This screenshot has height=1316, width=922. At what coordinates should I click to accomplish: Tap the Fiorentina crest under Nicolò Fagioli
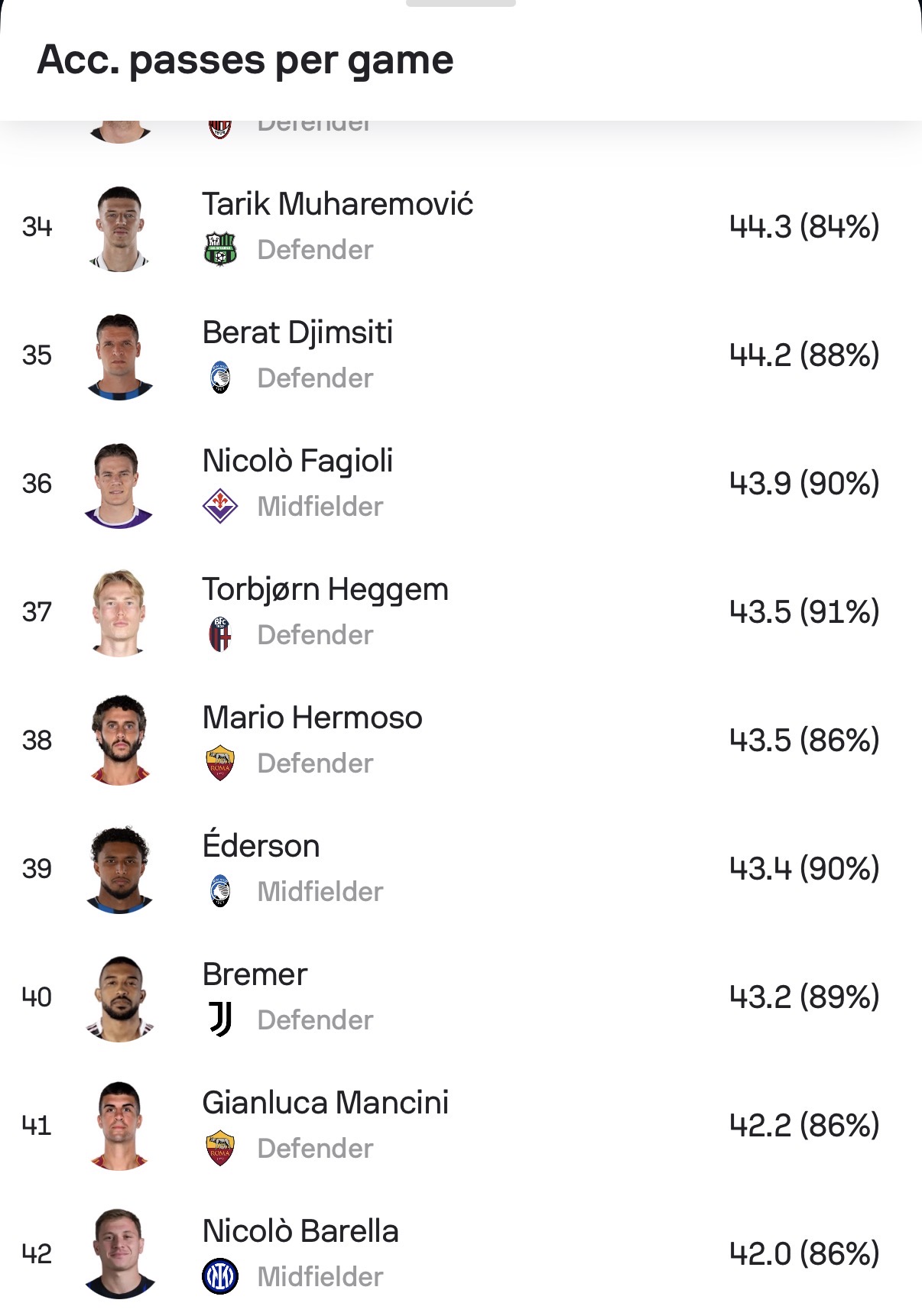(x=220, y=506)
